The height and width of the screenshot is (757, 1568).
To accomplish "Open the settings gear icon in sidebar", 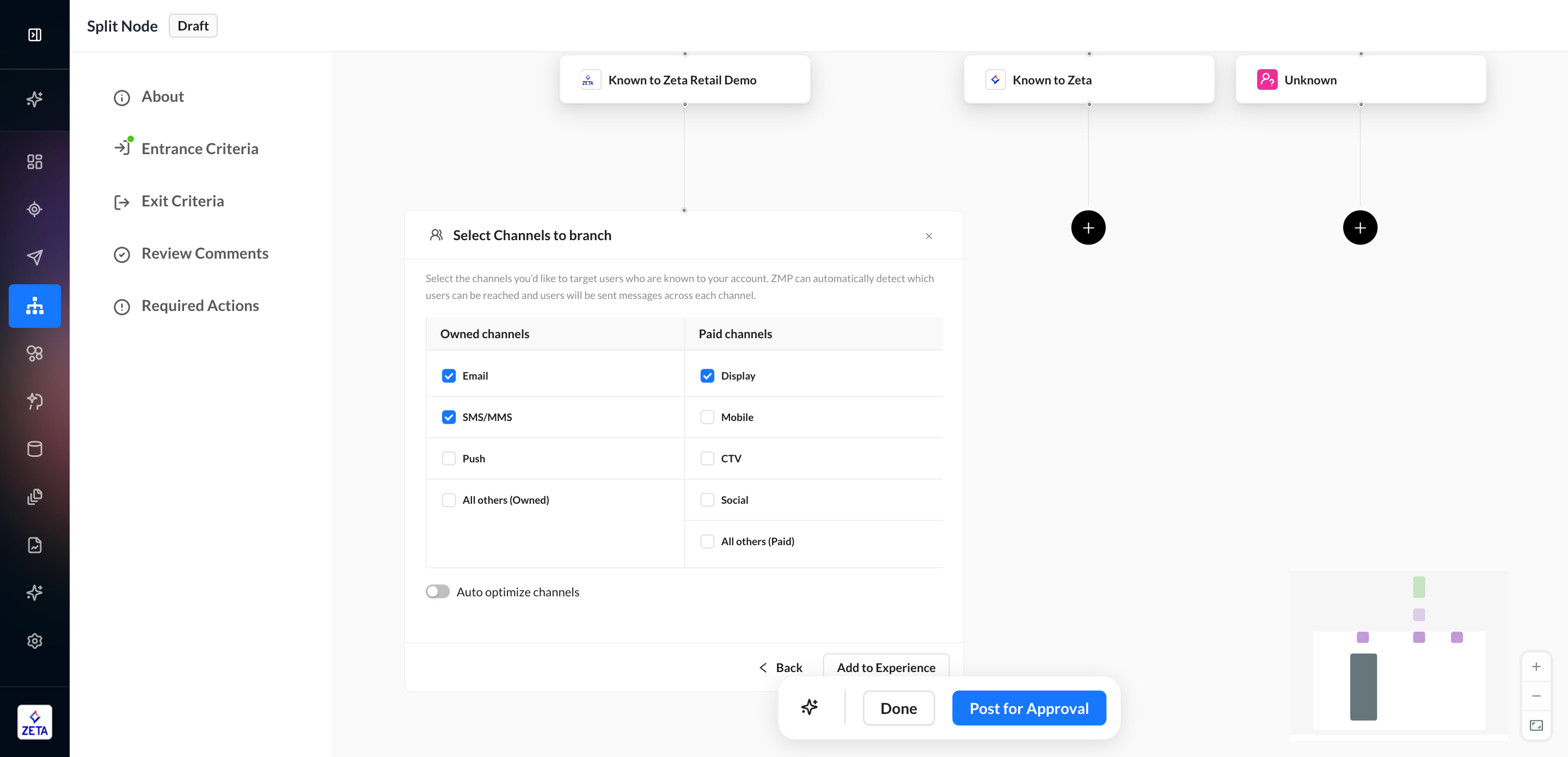I will click(x=35, y=640).
